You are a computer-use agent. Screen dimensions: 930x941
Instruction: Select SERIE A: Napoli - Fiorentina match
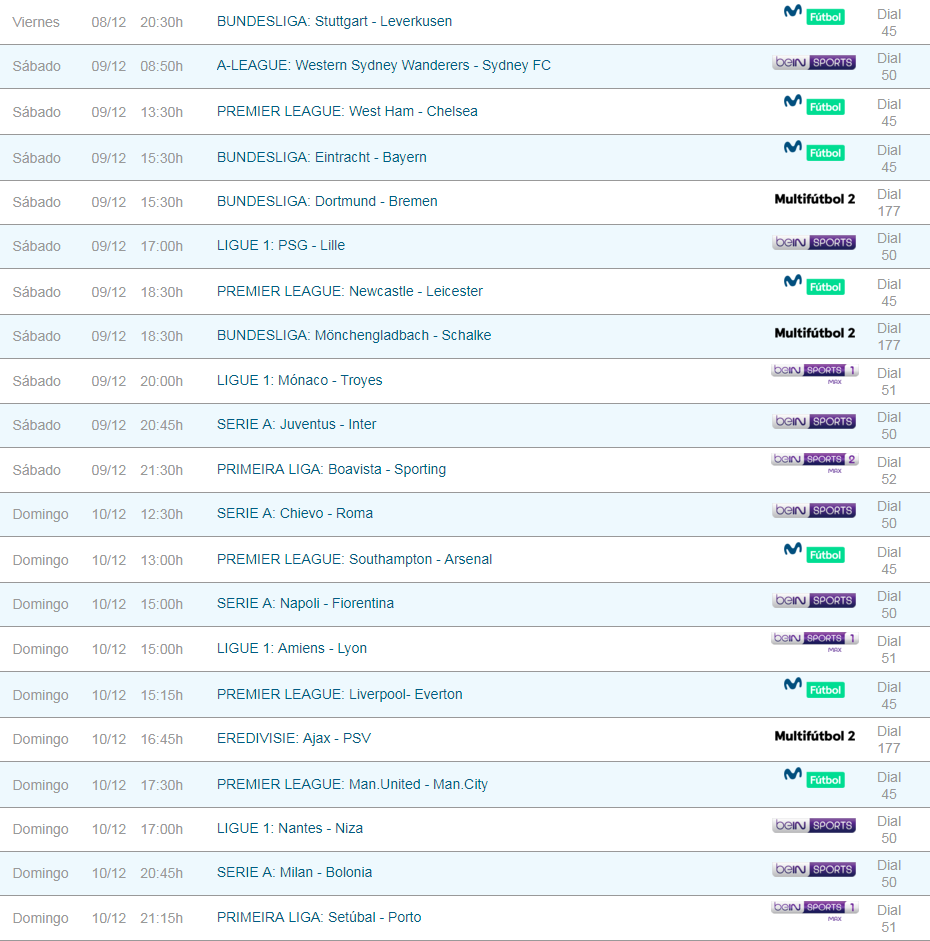click(305, 603)
